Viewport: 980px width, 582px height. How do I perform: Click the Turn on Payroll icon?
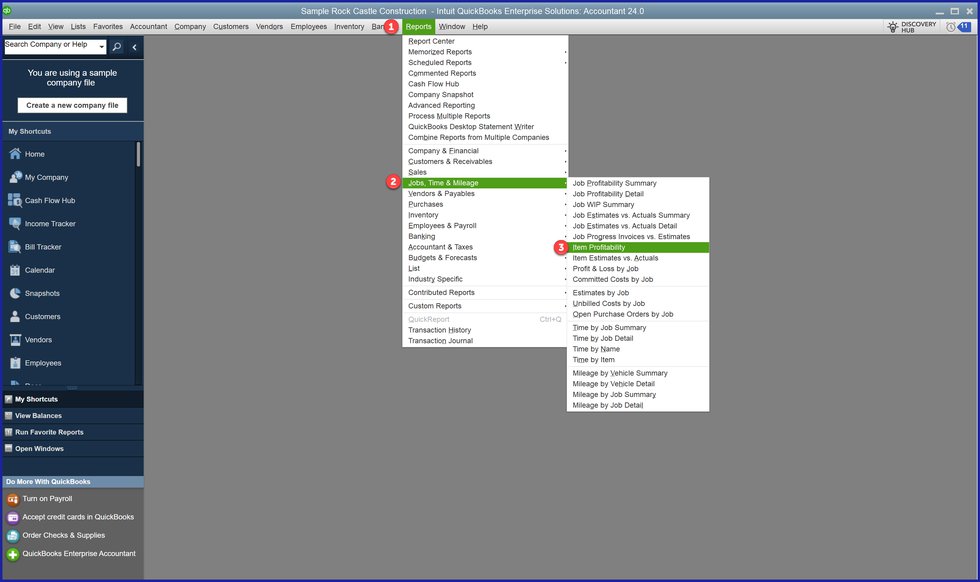(13, 498)
